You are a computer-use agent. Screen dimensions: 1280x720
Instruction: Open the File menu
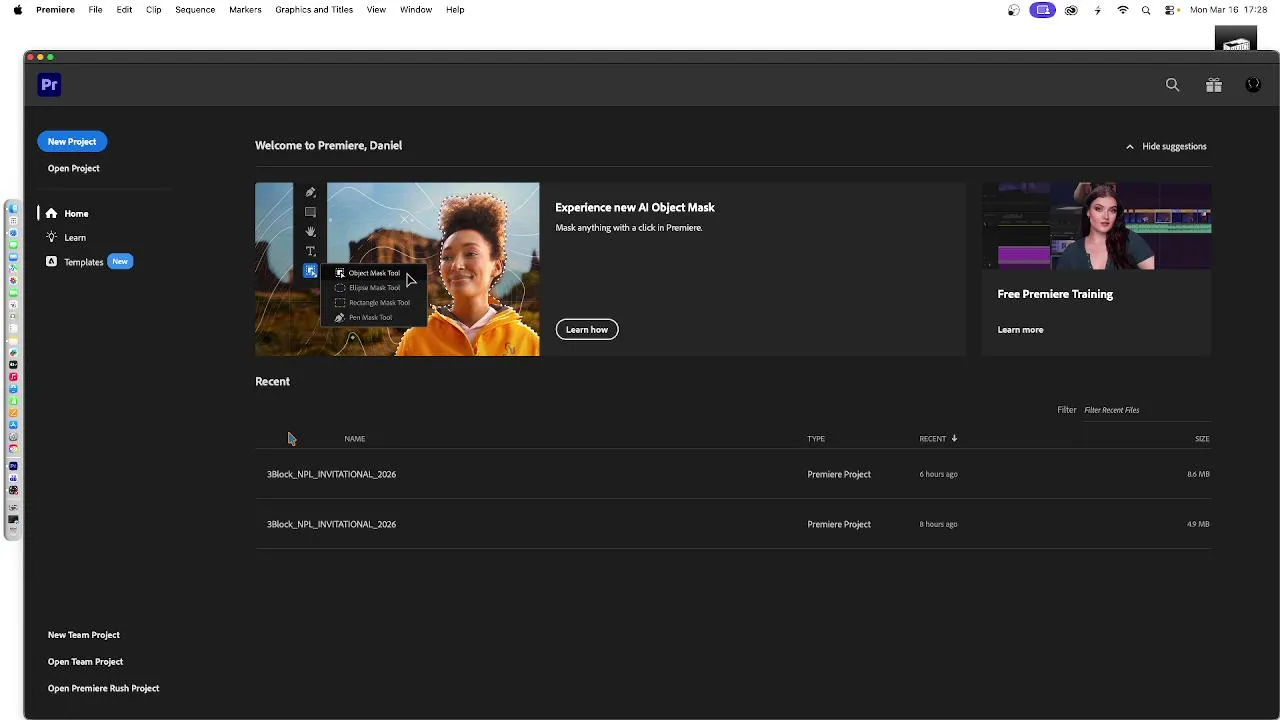pyautogui.click(x=95, y=9)
